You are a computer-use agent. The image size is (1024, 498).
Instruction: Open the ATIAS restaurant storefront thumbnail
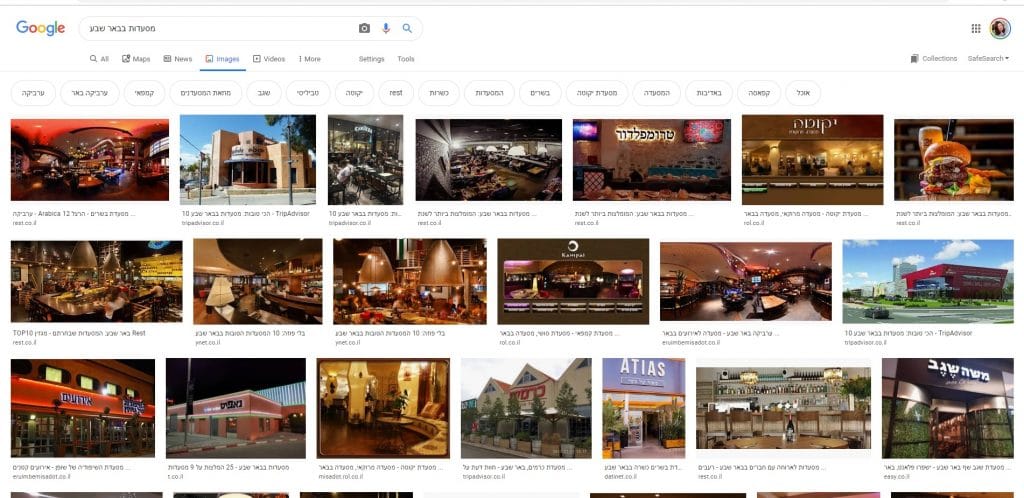643,408
